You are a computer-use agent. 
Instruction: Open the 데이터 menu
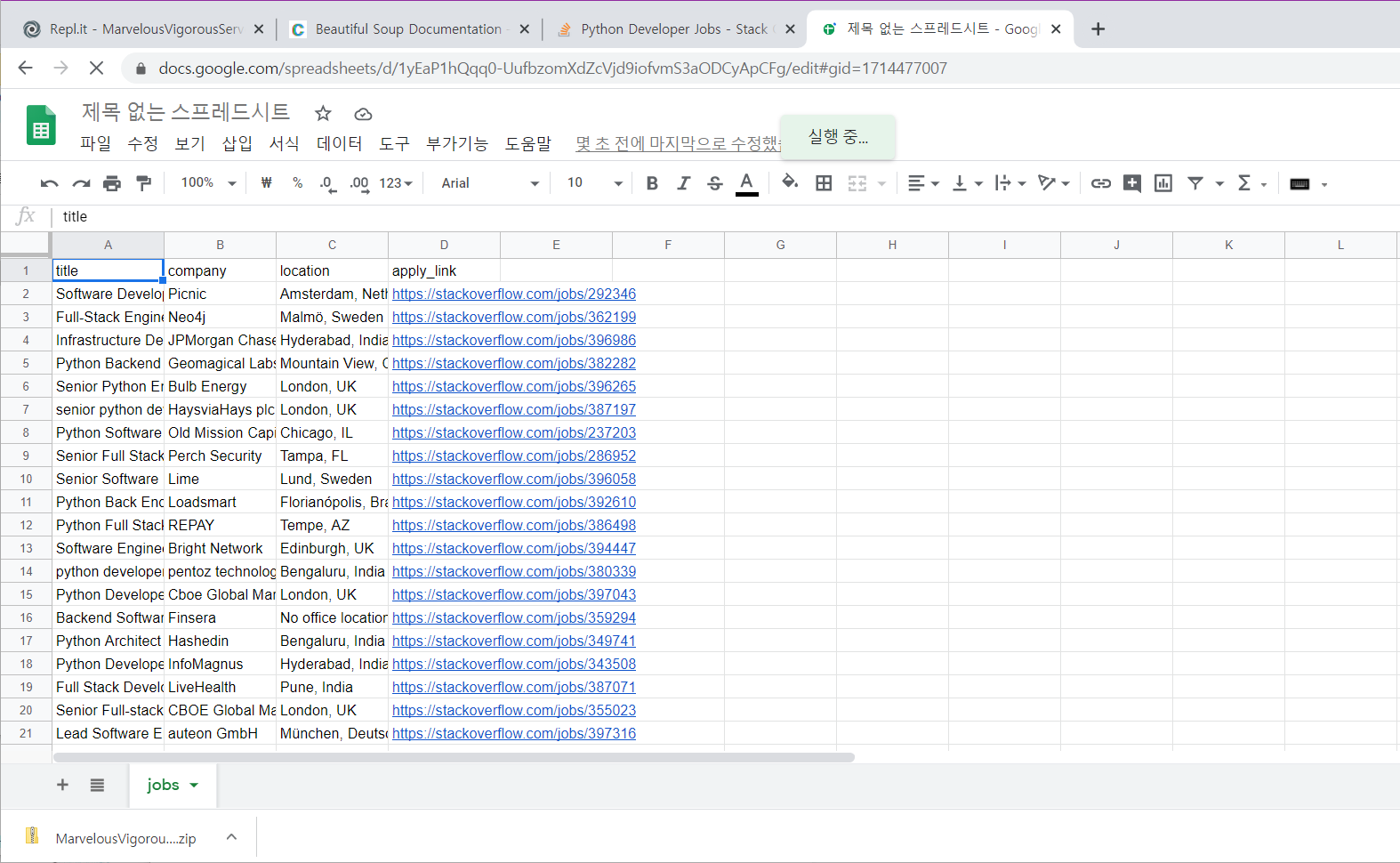click(x=339, y=143)
